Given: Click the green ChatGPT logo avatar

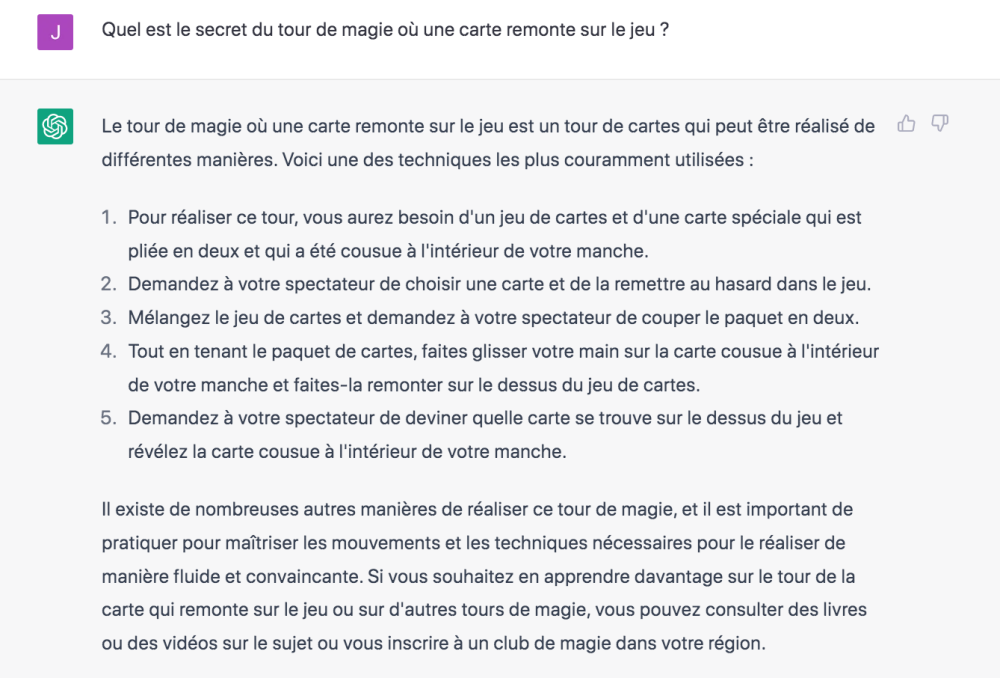Looking at the screenshot, I should click(x=55, y=127).
